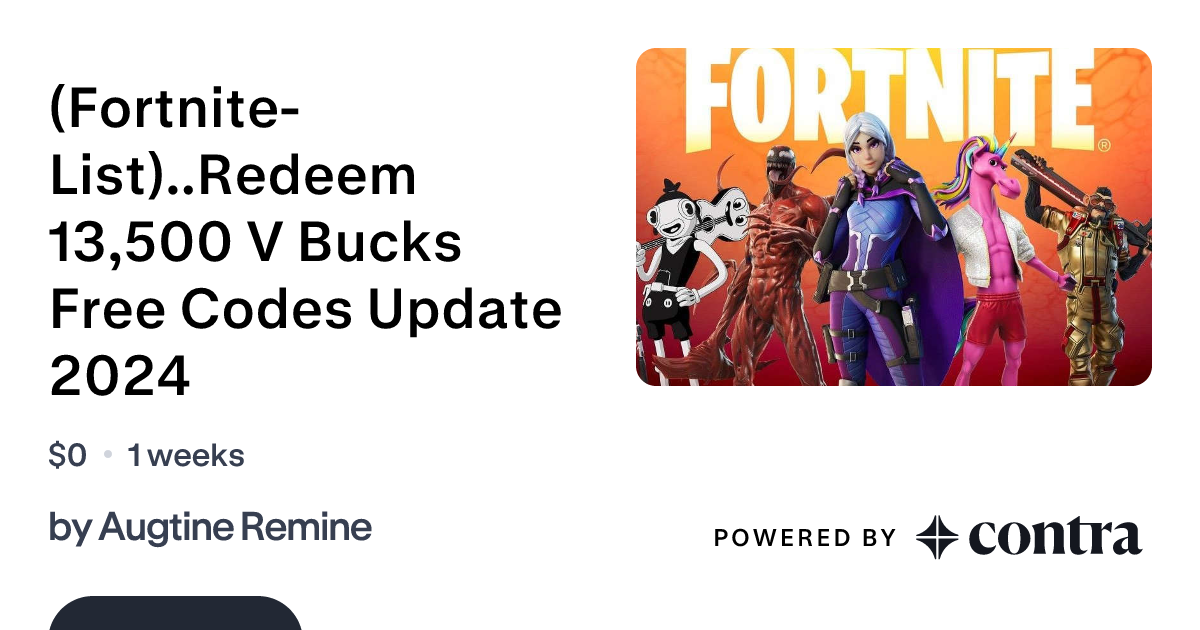This screenshot has height=630, width=1200.
Task: Click the dot separator between price and duration
Action: [x=108, y=457]
